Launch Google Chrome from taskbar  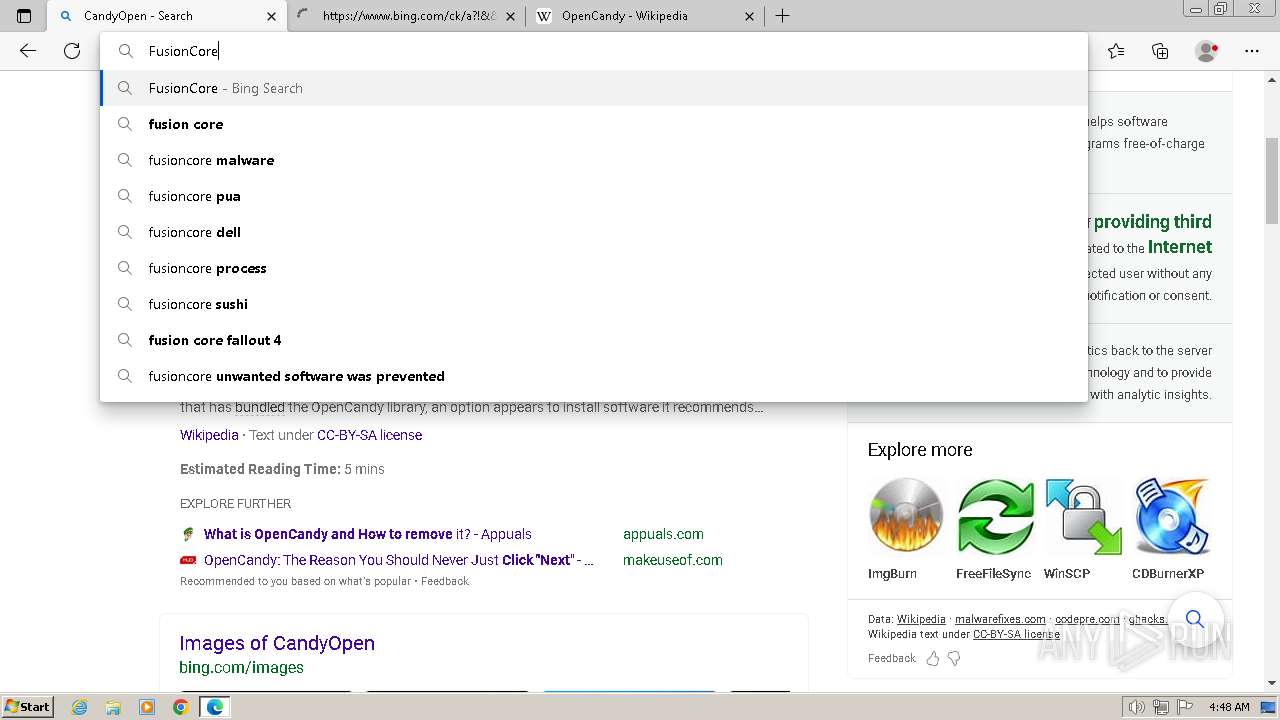tap(180, 707)
